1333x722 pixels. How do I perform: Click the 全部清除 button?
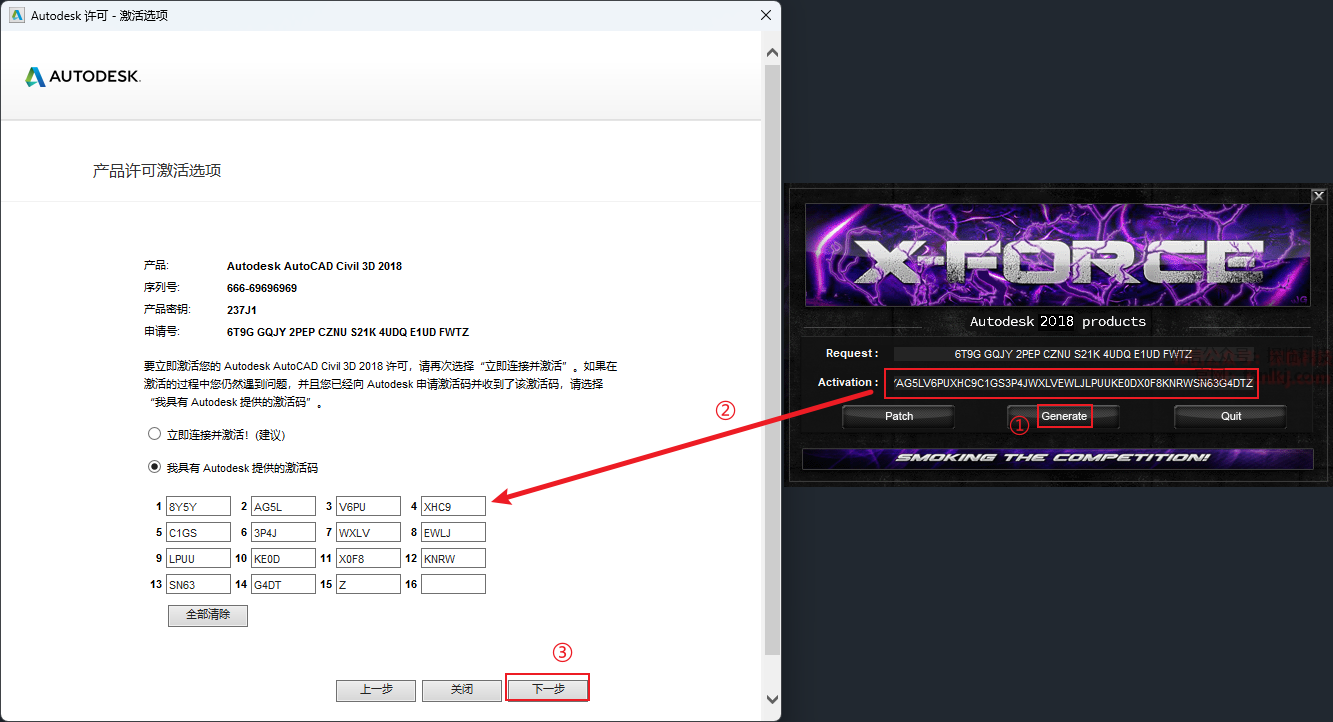208,615
